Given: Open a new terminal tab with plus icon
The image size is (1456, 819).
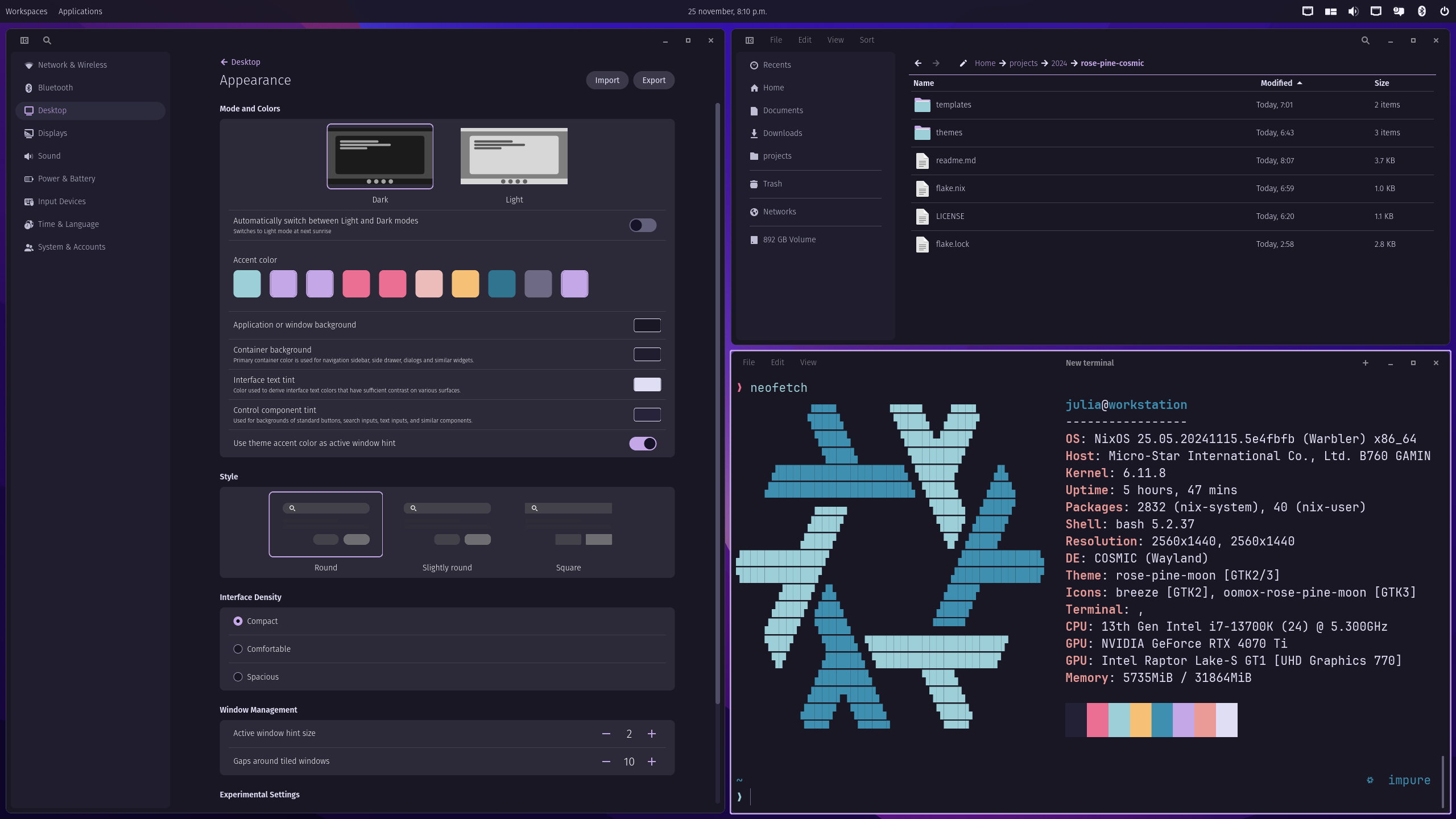Looking at the screenshot, I should pos(1365,363).
